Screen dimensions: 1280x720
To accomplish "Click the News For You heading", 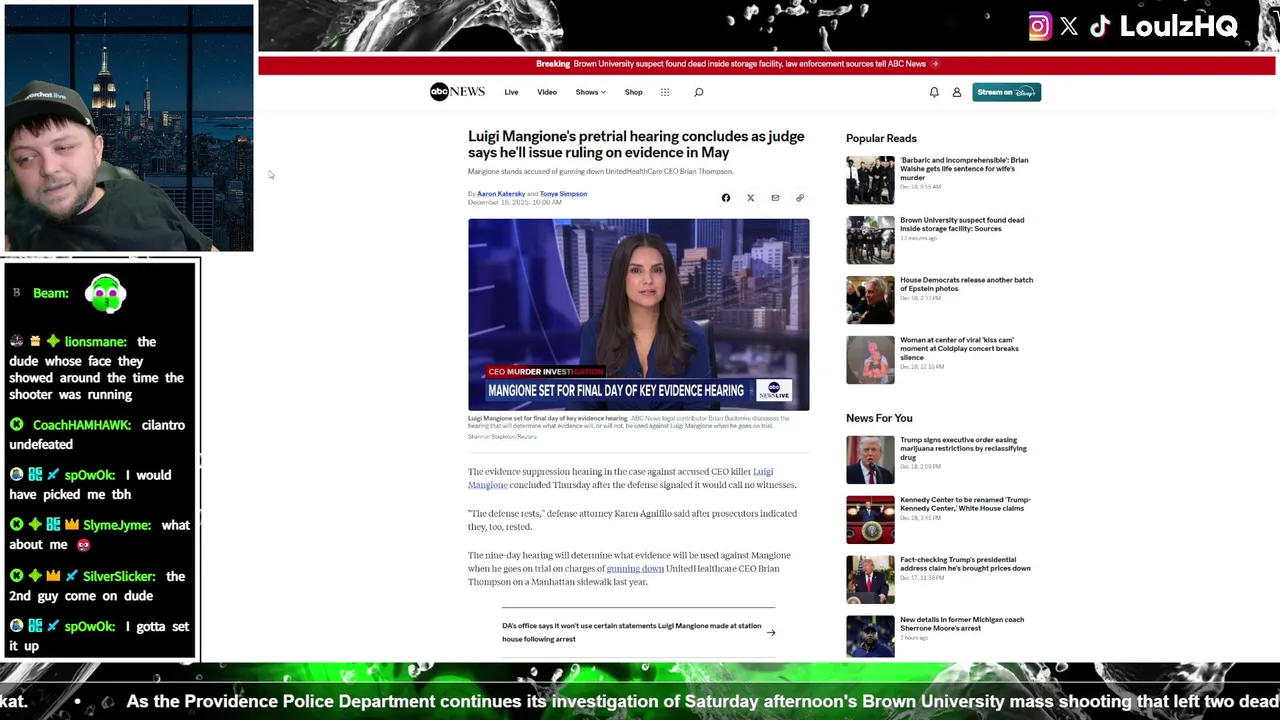I will [x=879, y=418].
